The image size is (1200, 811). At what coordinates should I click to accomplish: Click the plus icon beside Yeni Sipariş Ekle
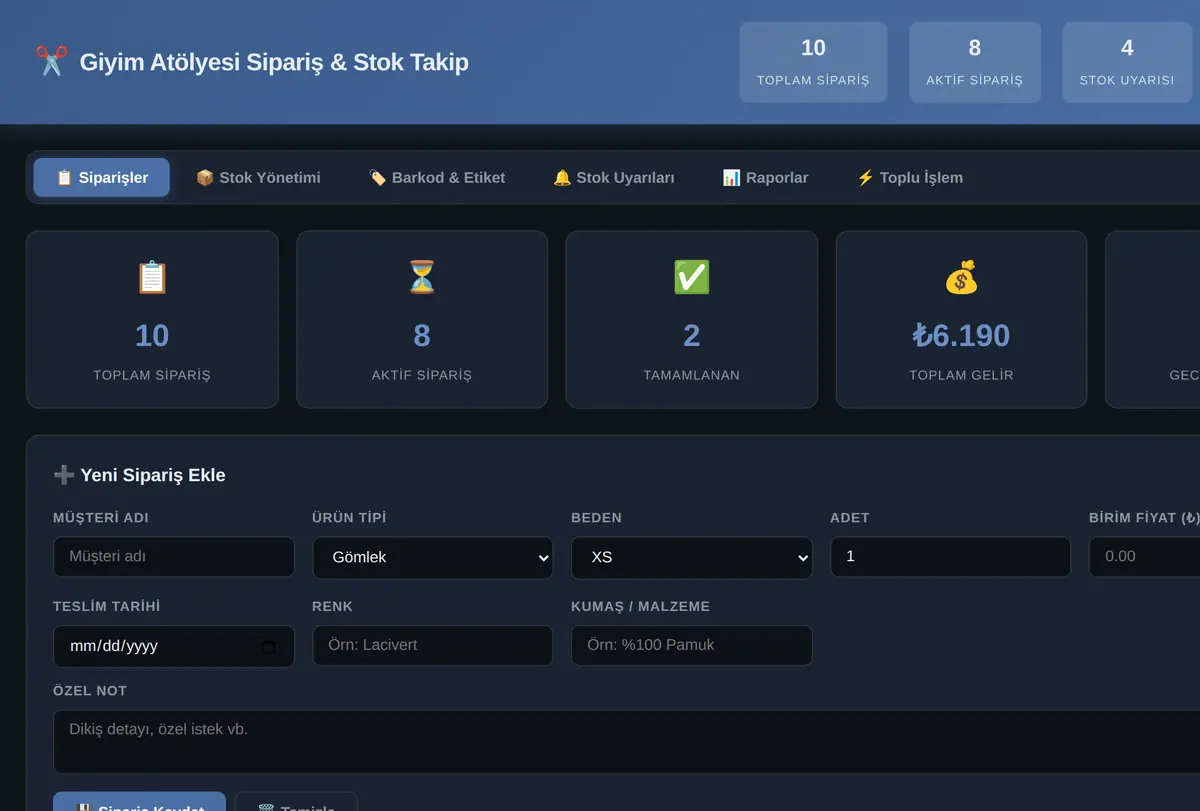pyautogui.click(x=64, y=475)
